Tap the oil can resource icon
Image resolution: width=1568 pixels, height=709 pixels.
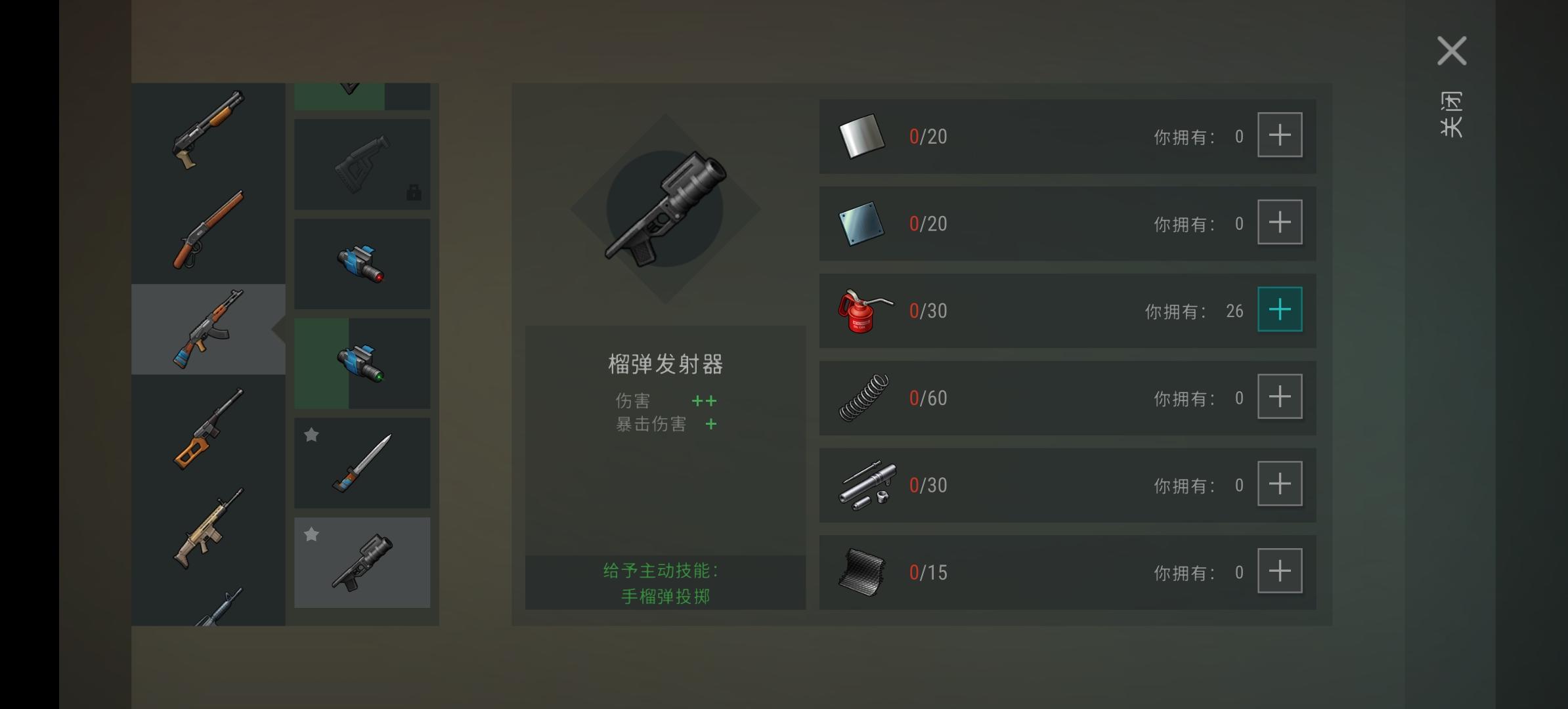[x=864, y=311]
